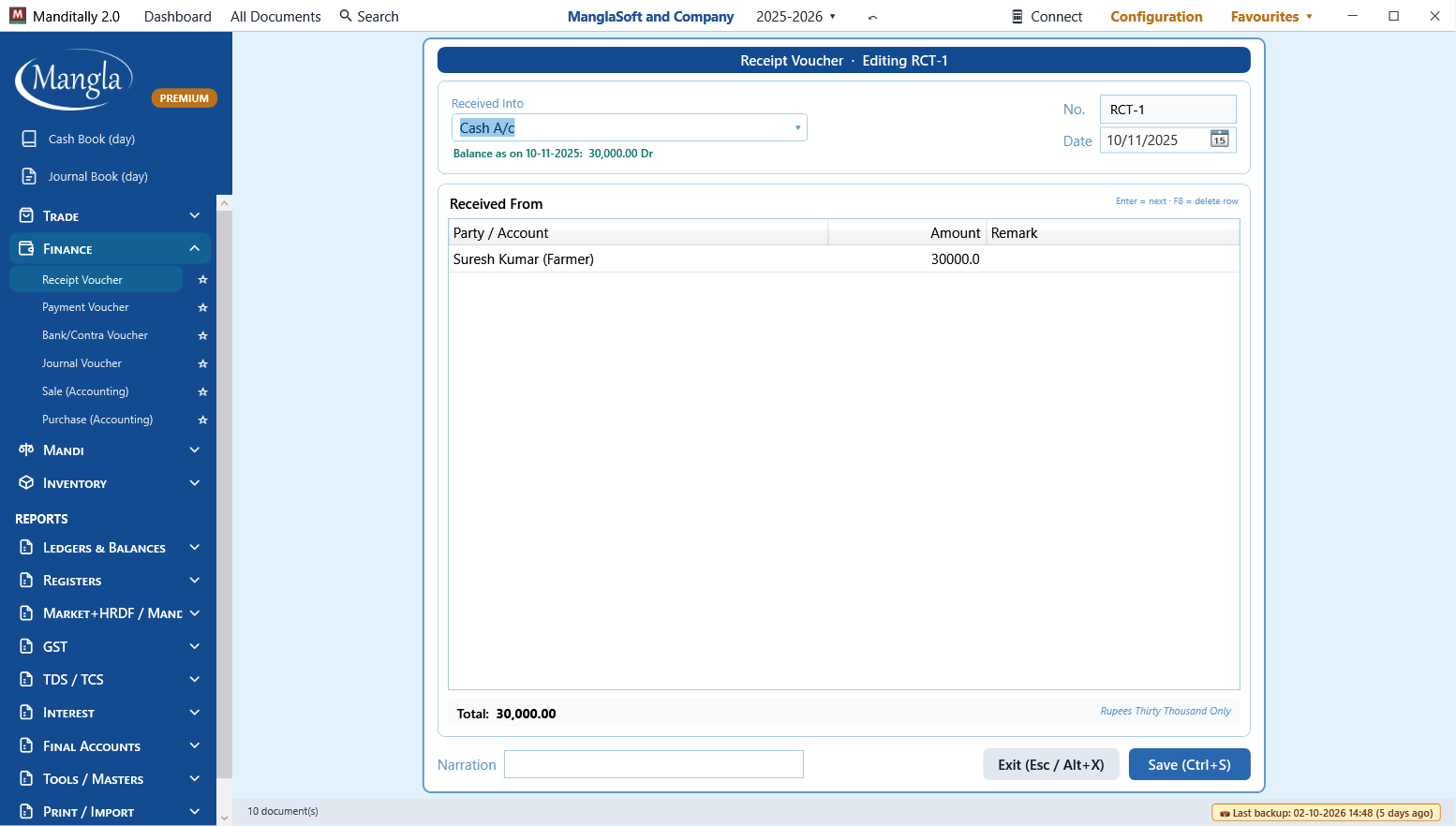Click the Inventory box icon
1456x826 pixels.
pyautogui.click(x=26, y=482)
